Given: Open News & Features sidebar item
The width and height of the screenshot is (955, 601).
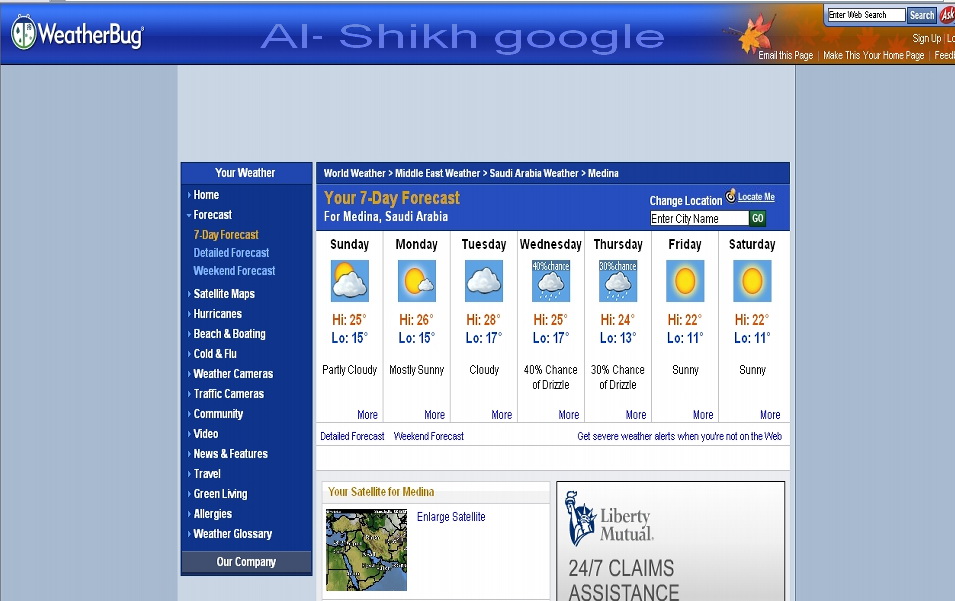Looking at the screenshot, I should click(x=231, y=454).
